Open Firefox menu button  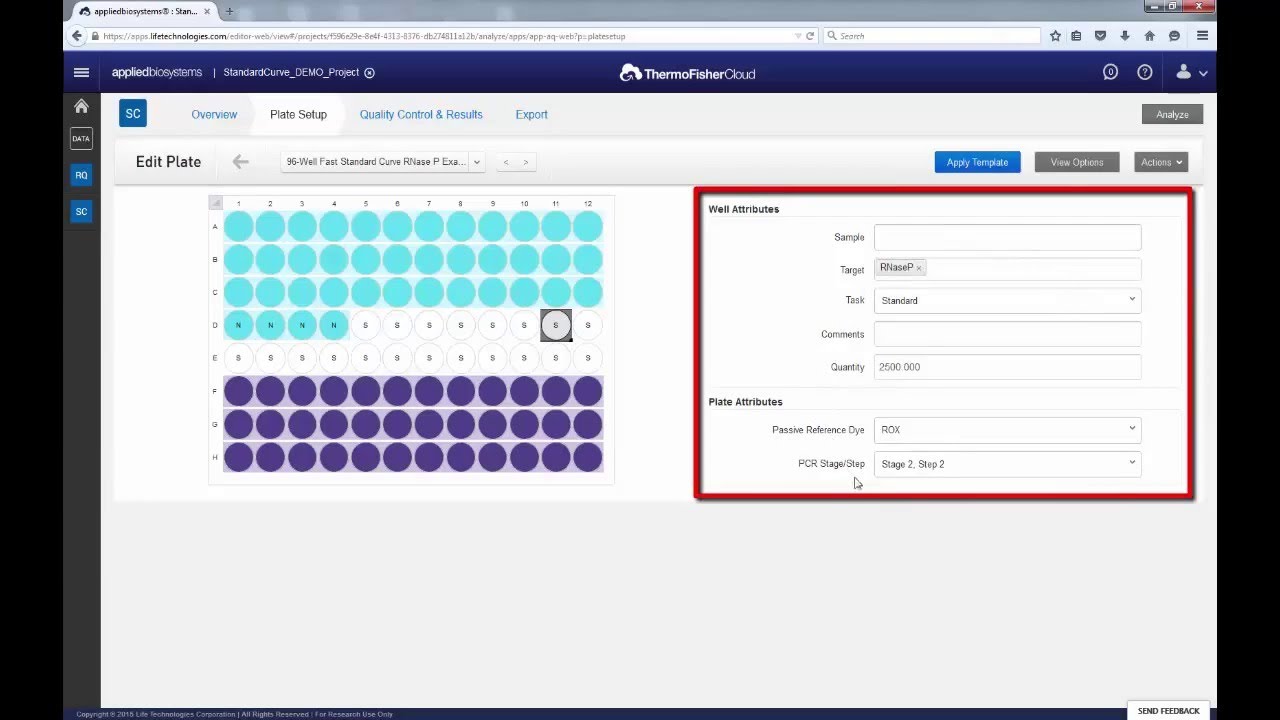1202,36
